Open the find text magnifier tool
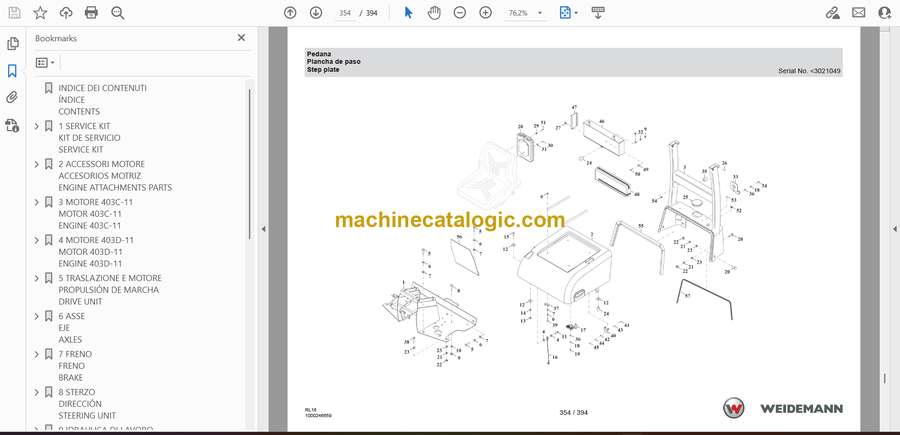Image resolution: width=900 pixels, height=435 pixels. 118,13
